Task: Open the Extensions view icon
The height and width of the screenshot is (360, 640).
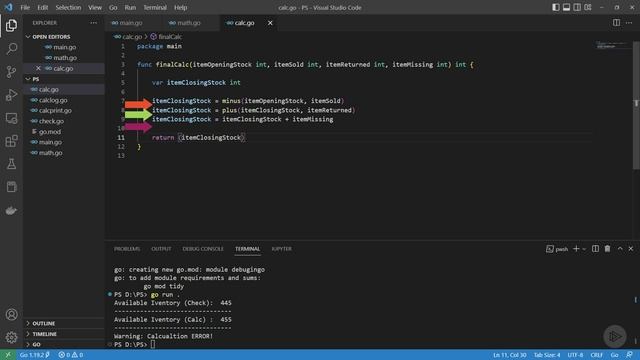Action: click(x=11, y=141)
